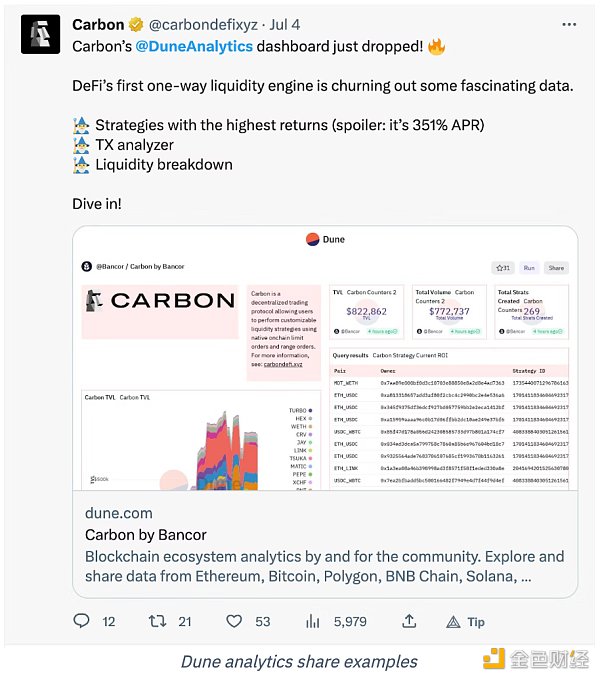Viewport: 600px width, 680px height.
Task: Open Carbon's profile avatar
Action: click(x=40, y=34)
